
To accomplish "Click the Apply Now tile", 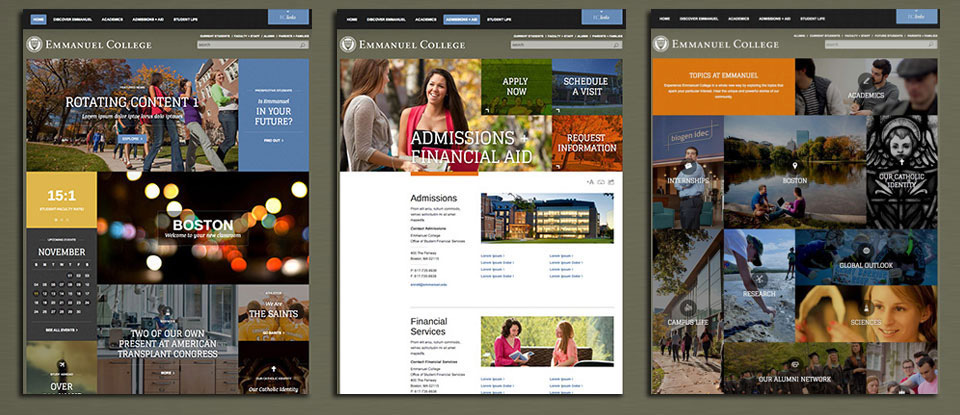I will pyautogui.click(x=516, y=86).
